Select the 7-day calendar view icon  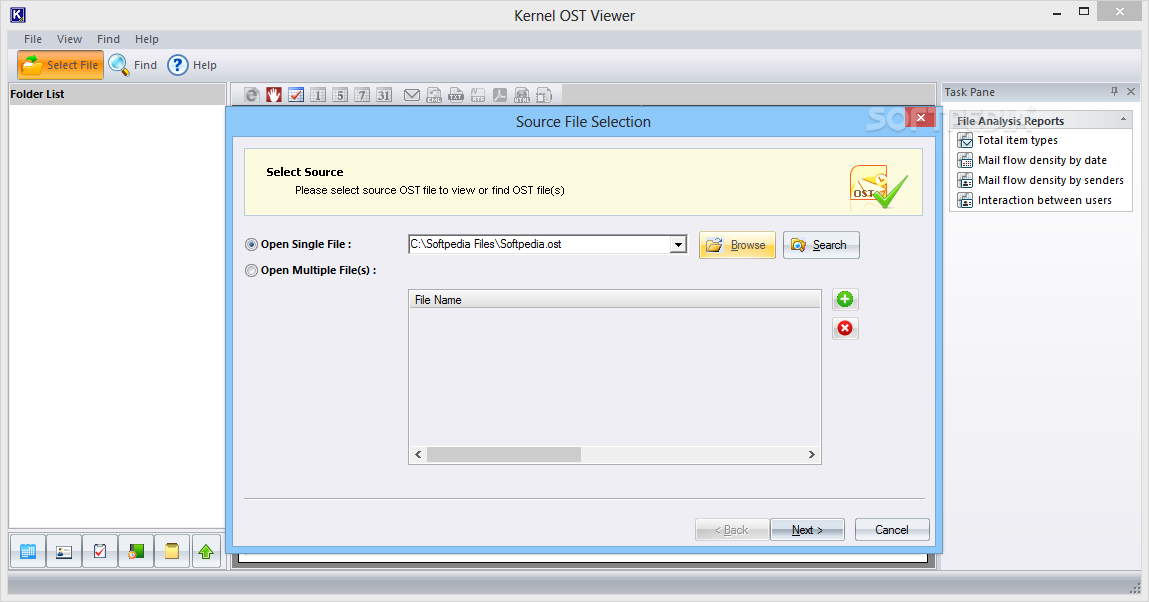(x=362, y=94)
